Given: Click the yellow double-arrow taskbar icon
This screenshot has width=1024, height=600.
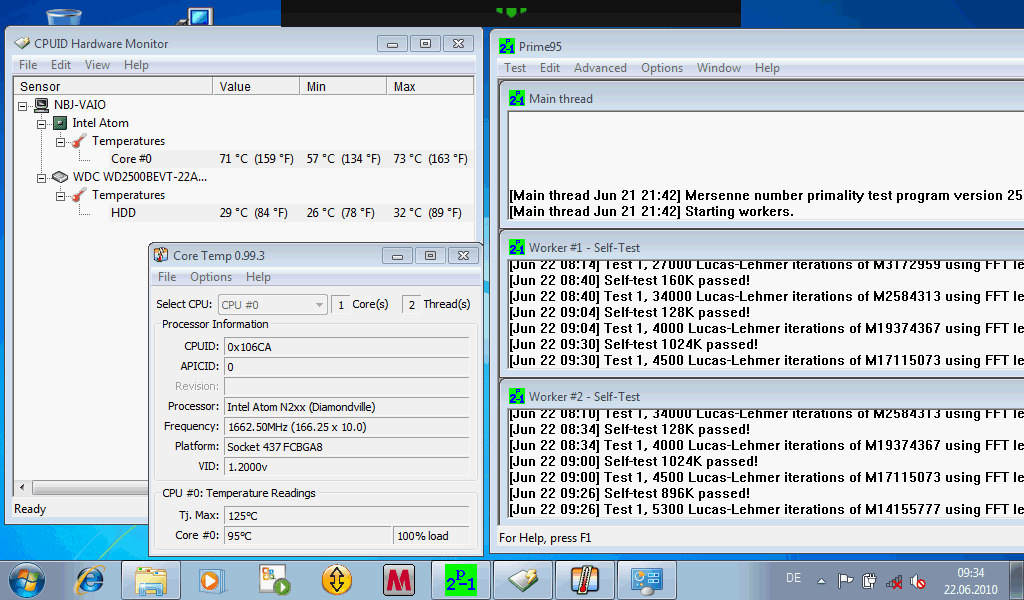Looking at the screenshot, I should point(337,580).
